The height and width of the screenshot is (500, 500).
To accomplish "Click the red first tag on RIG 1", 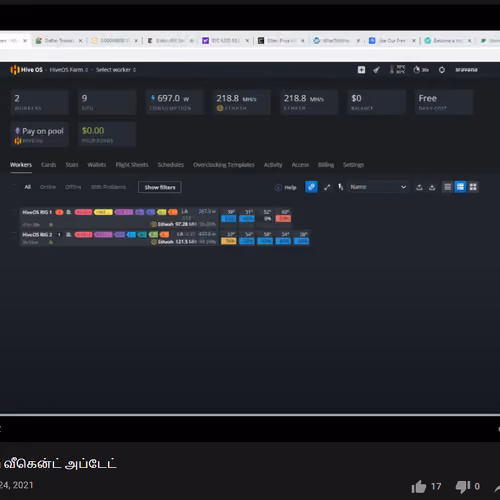I will point(83,212).
